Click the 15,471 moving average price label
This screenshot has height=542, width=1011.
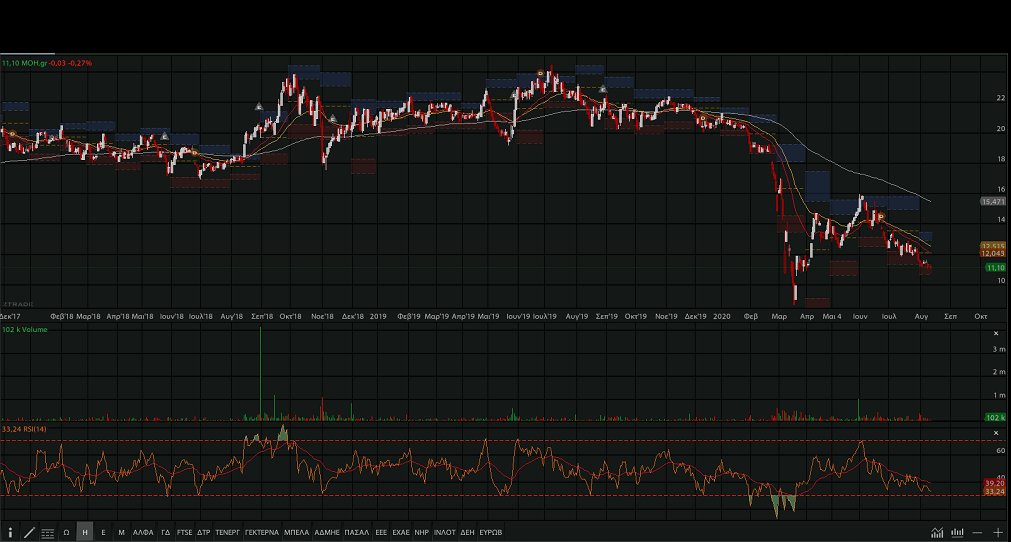point(992,202)
